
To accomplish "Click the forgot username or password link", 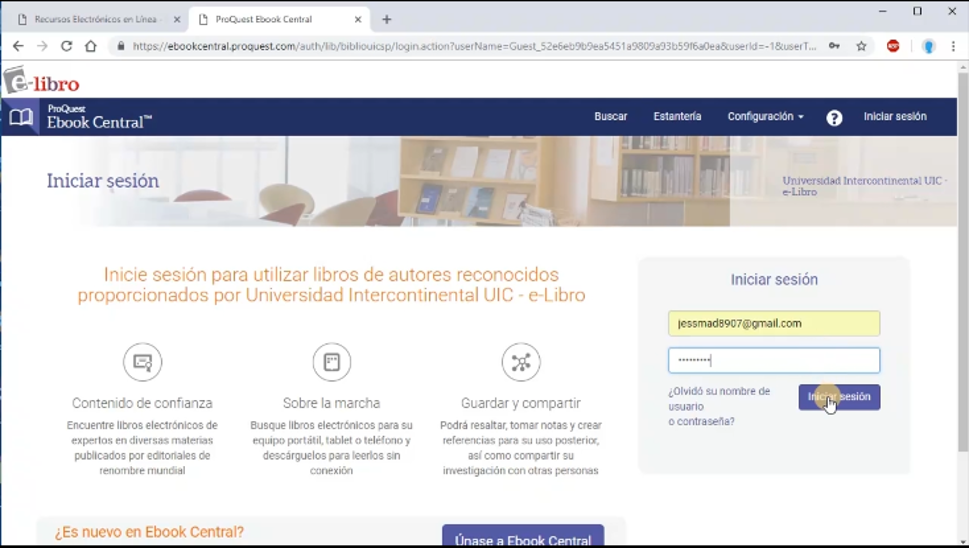I will point(719,406).
